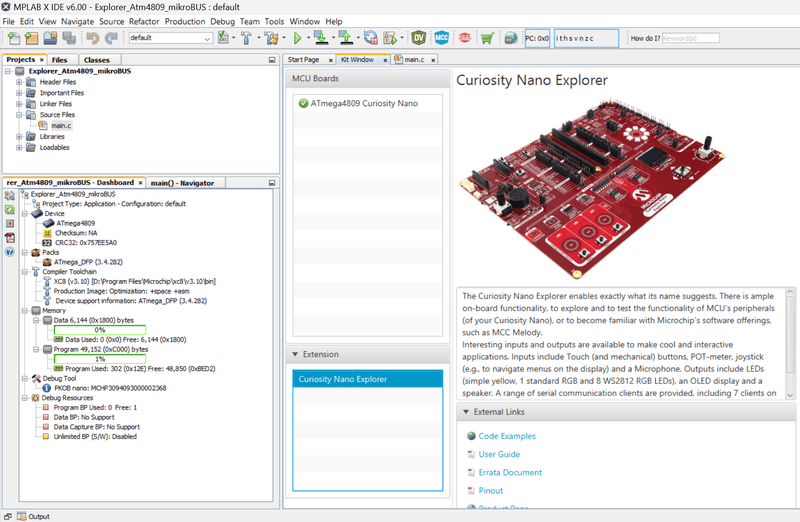The image size is (800, 522).
Task: Click the Output button in status bar
Action: click(x=34, y=516)
